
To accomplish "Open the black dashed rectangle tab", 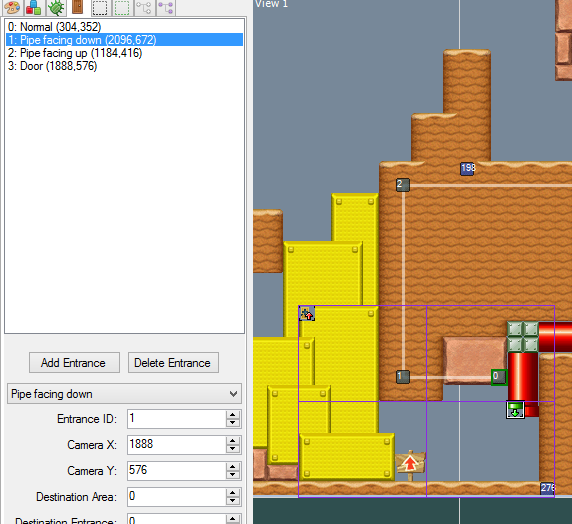I will coord(100,7).
